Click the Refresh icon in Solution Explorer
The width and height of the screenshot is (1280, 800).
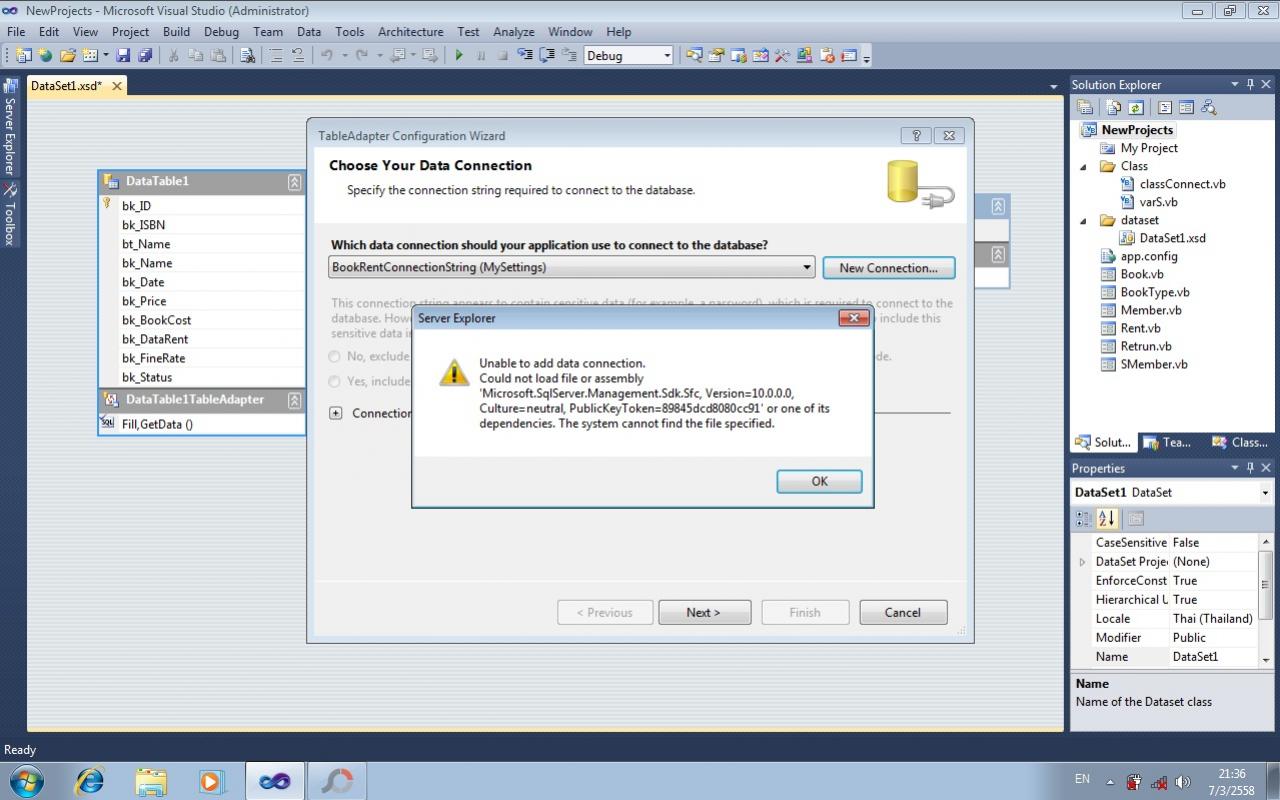pyautogui.click(x=1136, y=108)
